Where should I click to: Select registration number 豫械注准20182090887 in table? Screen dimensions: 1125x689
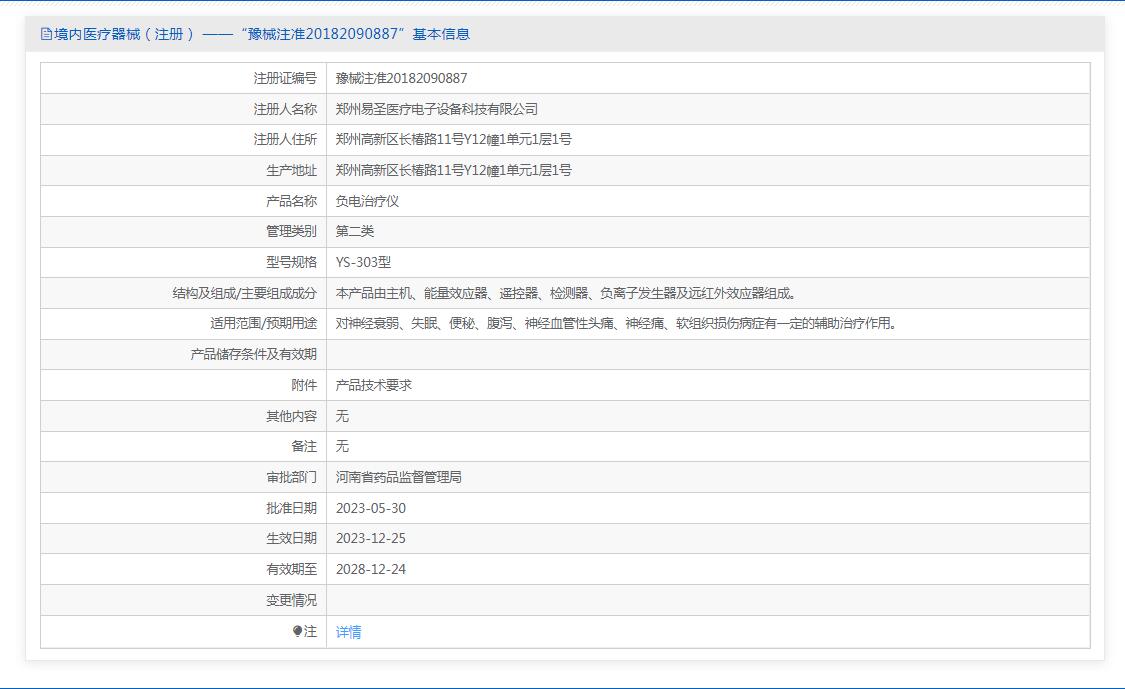point(401,78)
